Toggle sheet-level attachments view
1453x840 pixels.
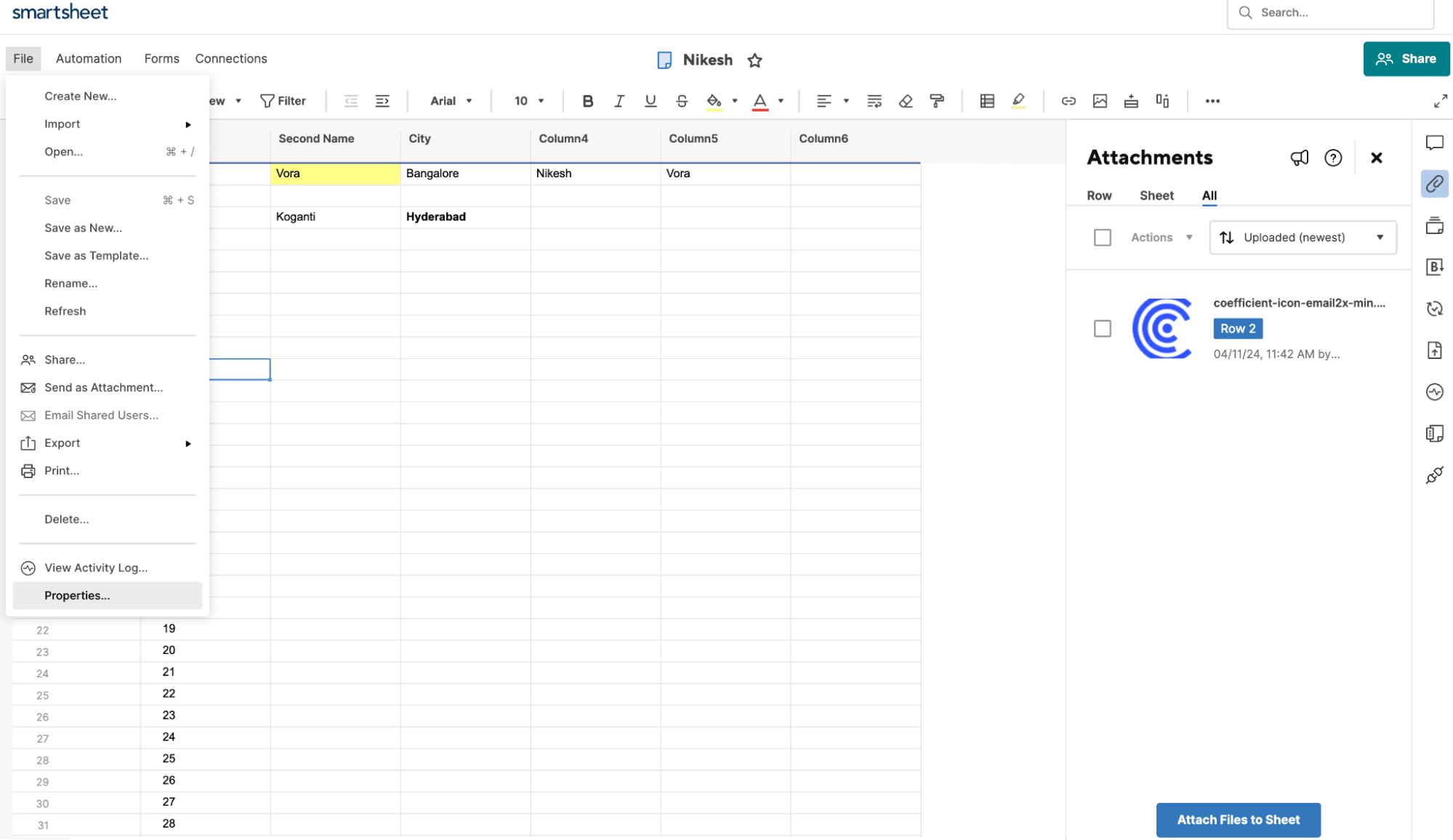1156,195
